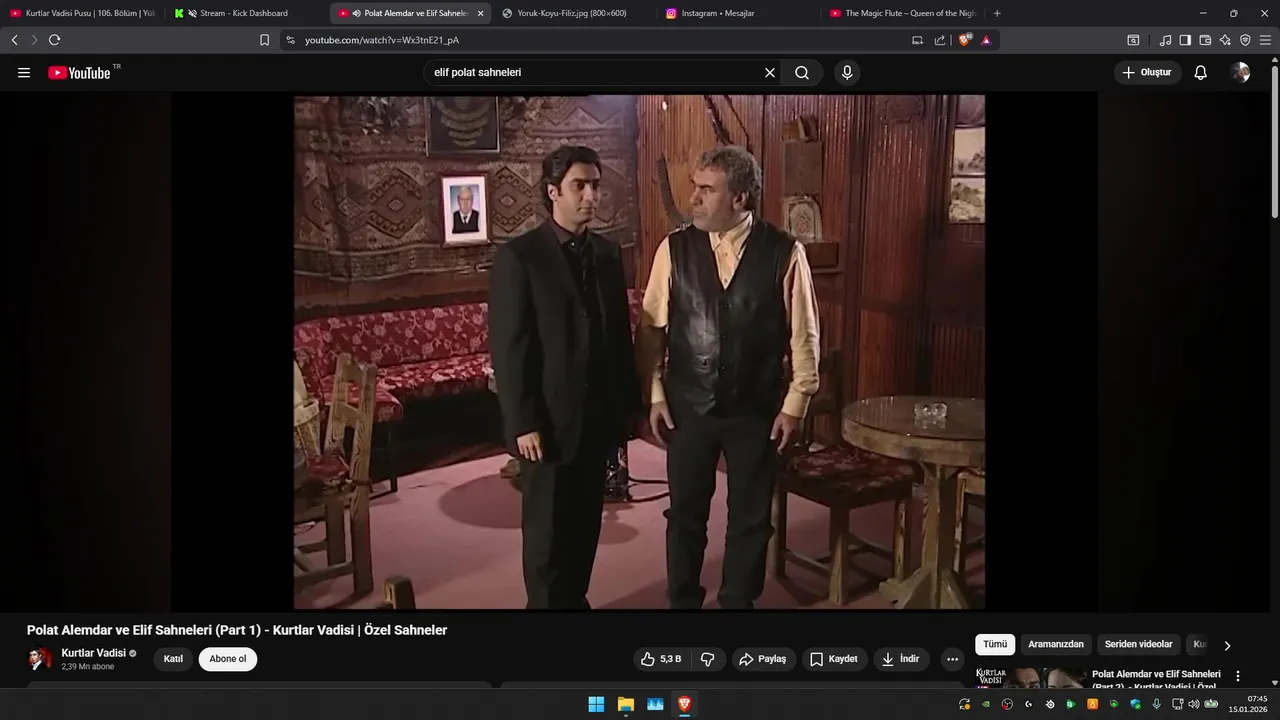Clear the search box with X
Screen dimensions: 1280x720
770,73
